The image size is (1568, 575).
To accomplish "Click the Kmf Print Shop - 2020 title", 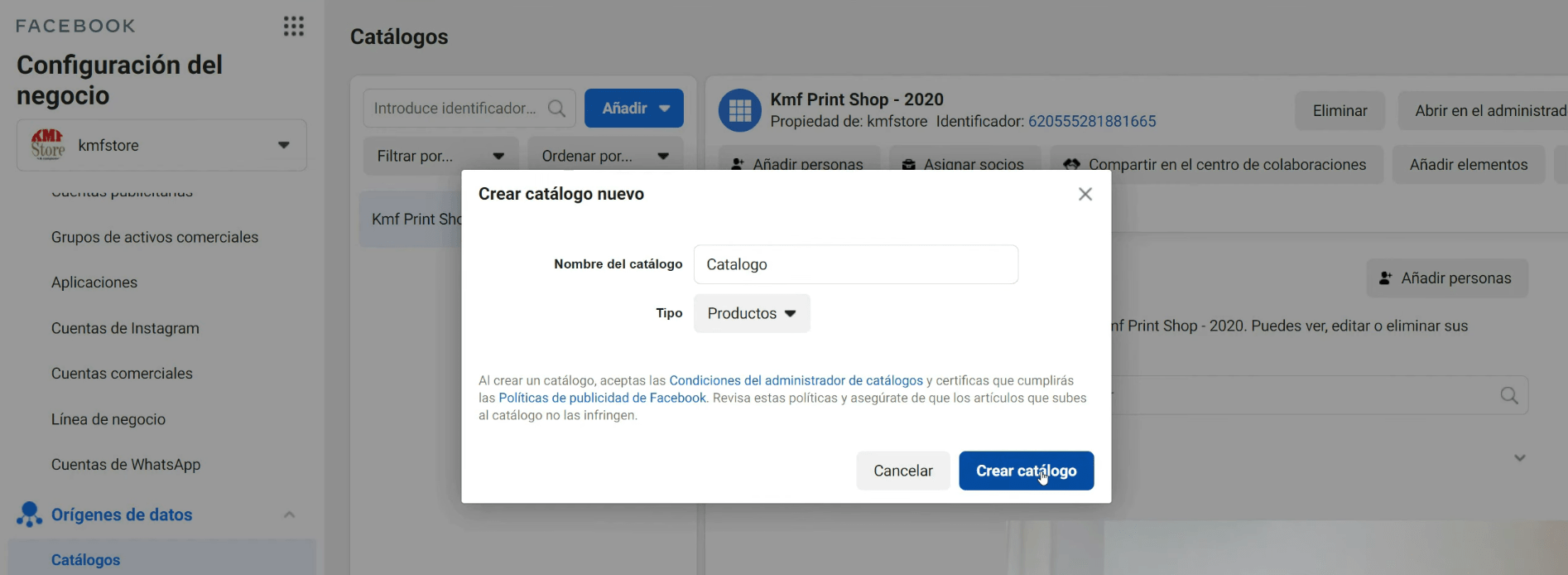I will click(x=857, y=99).
